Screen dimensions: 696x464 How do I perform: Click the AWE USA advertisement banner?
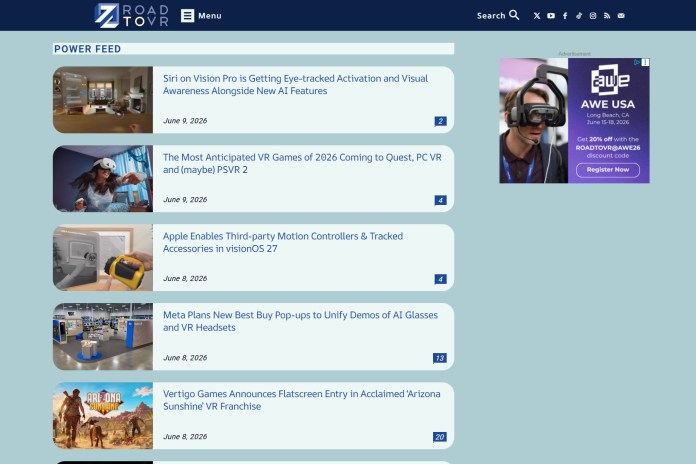574,120
